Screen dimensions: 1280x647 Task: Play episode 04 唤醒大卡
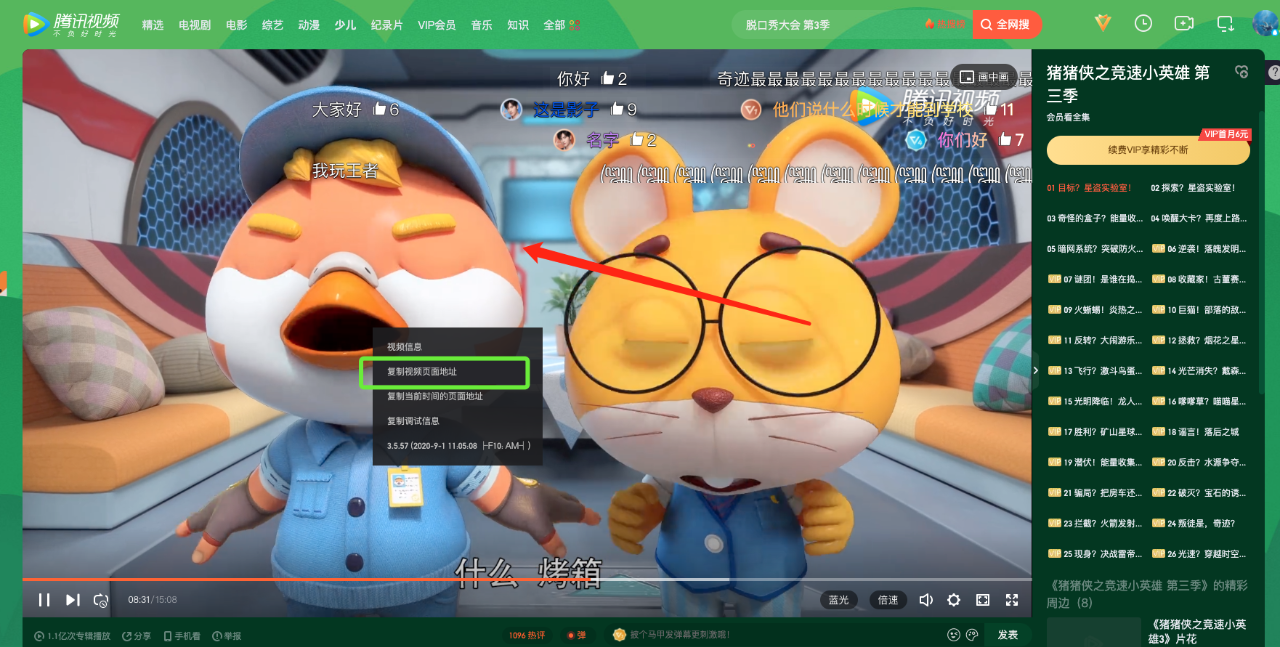1199,218
